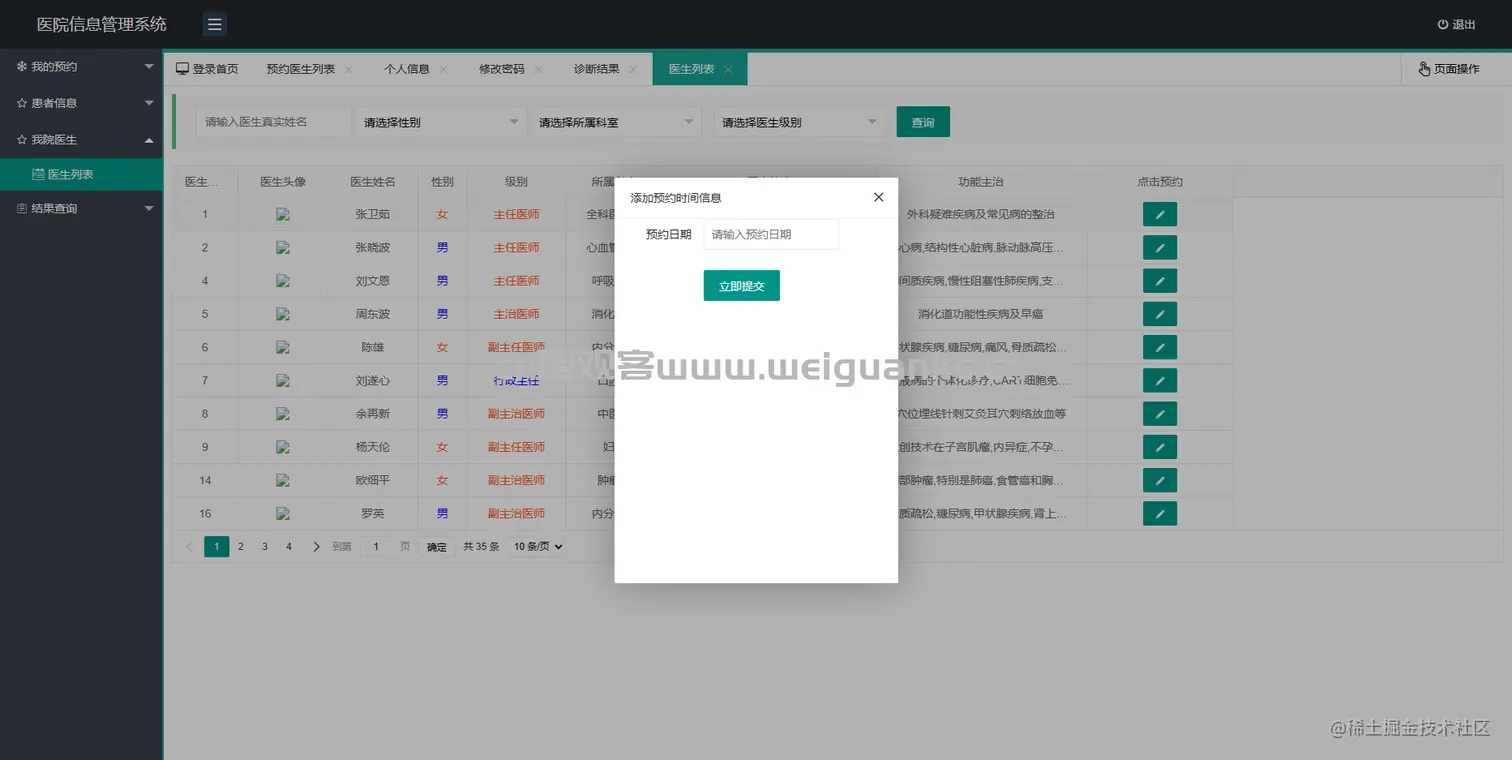Click the avatar image of 刘遂心
The image size is (1512, 760).
coord(283,380)
